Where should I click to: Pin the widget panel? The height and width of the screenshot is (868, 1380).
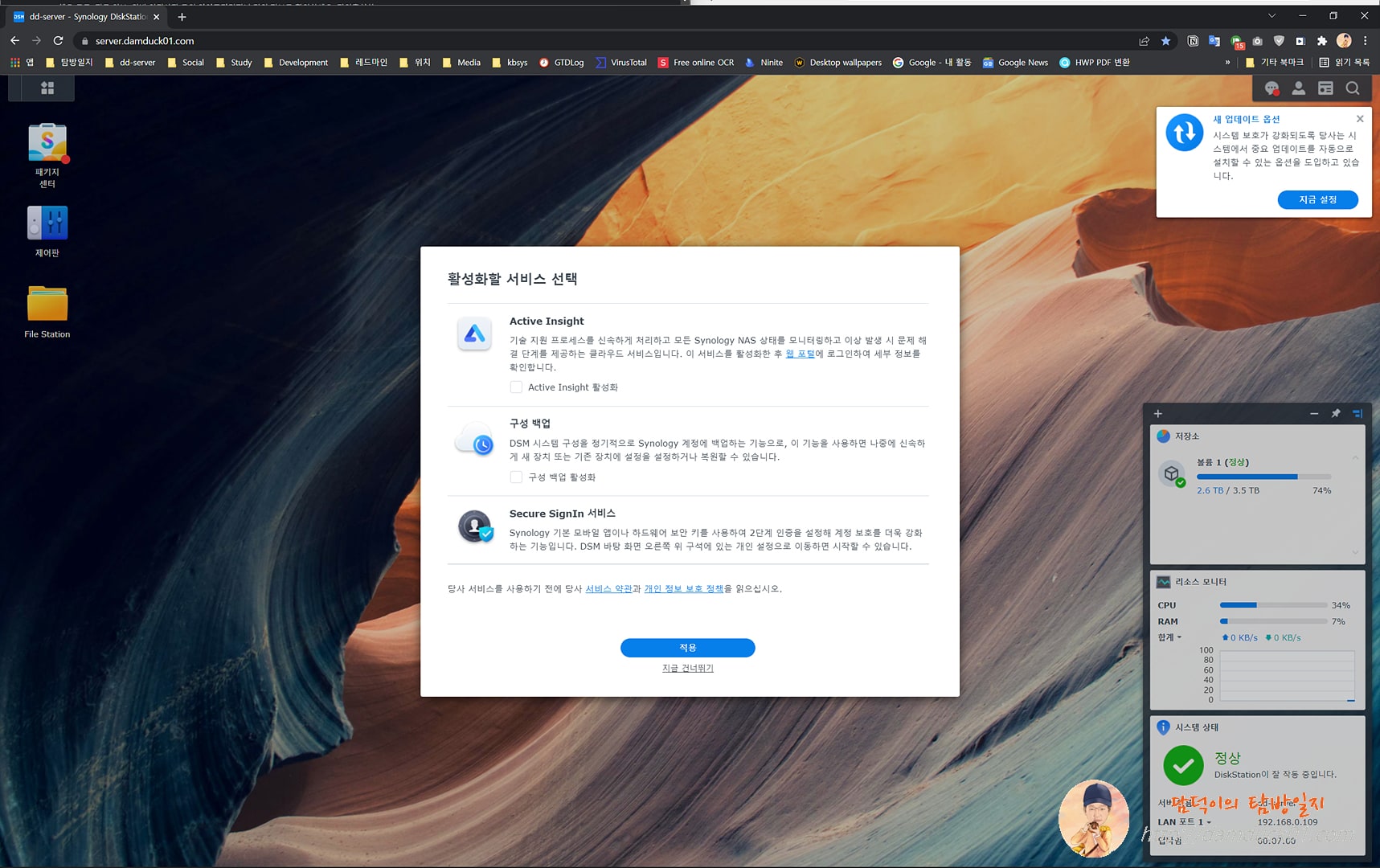[x=1336, y=414]
